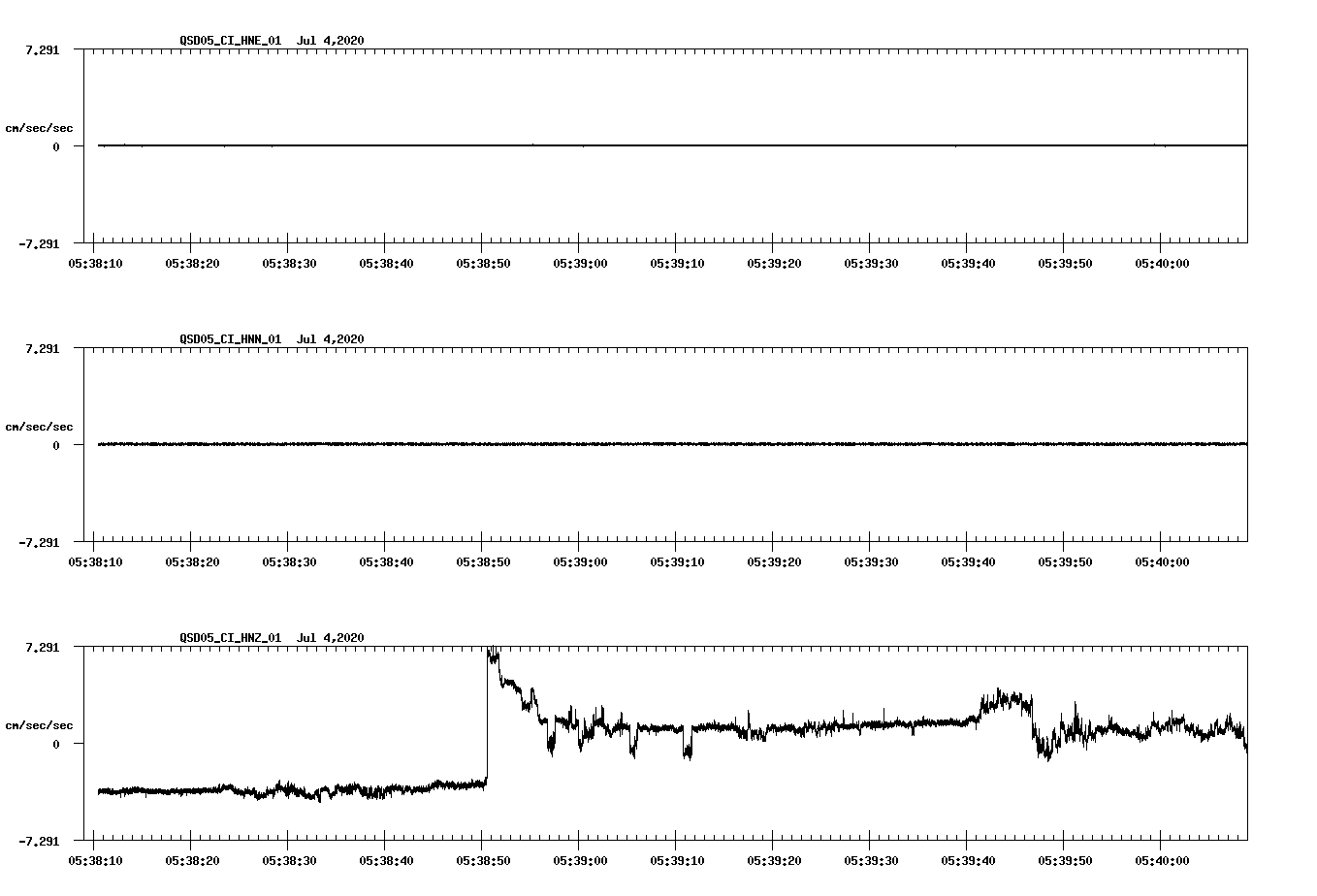Click 05:38:30 time label under HNE plot
The width and height of the screenshot is (1317, 896).
pos(289,263)
